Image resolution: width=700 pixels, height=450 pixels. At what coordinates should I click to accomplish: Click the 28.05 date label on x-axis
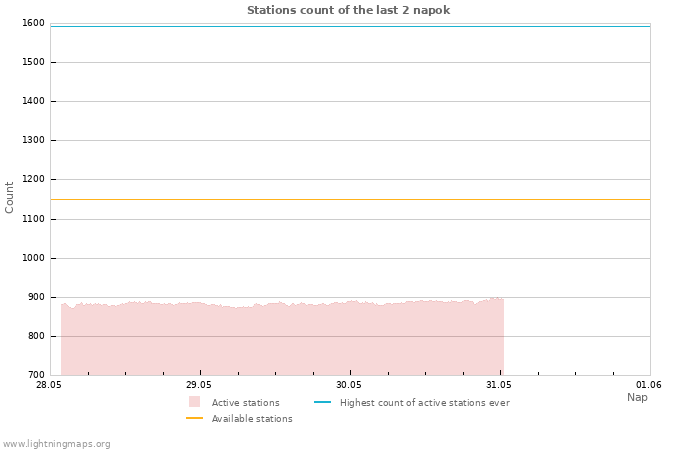pyautogui.click(x=49, y=384)
